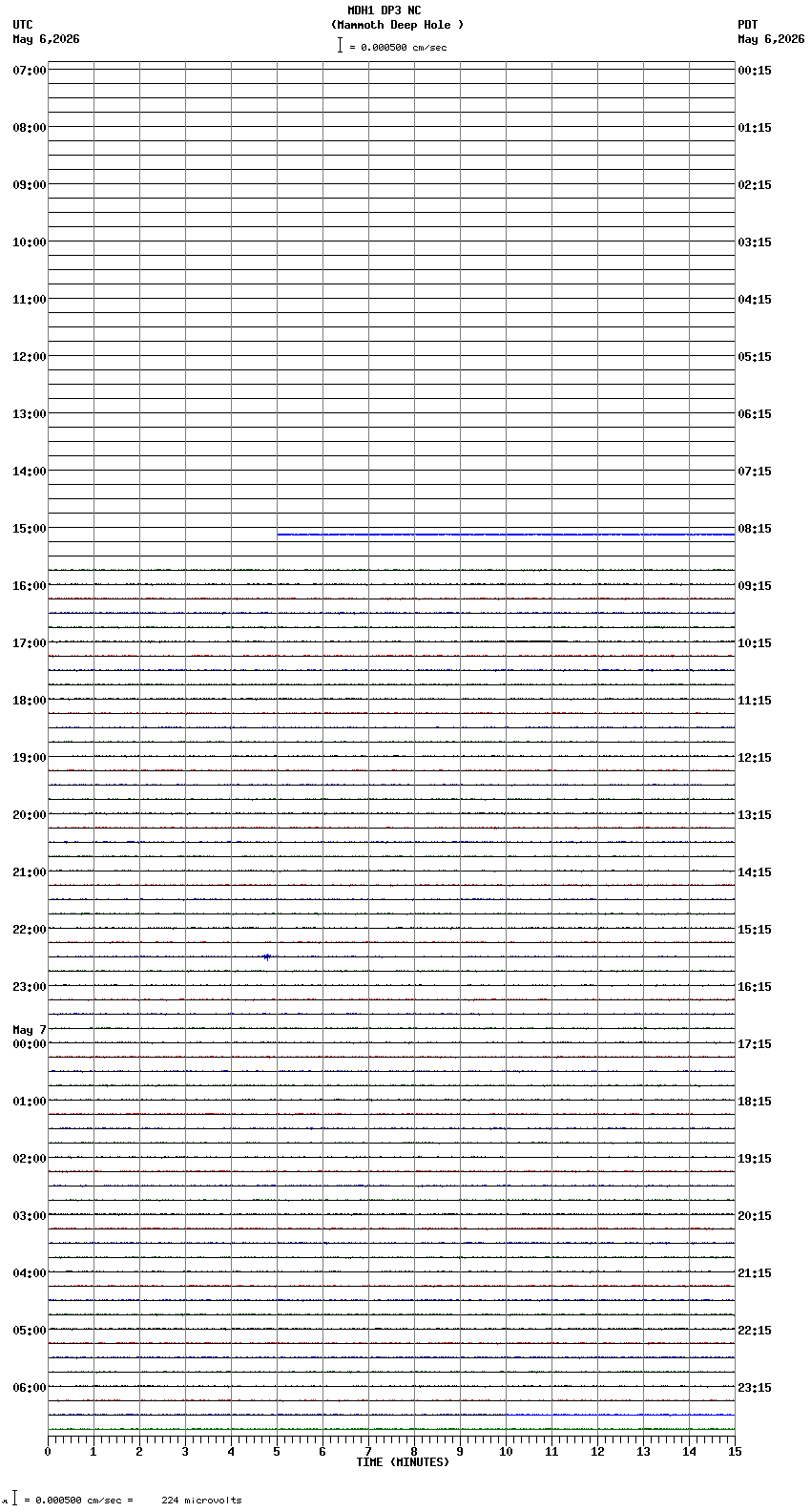
Task: Click the scale label '= 0.000500 cm/sec' at top
Action: (398, 47)
